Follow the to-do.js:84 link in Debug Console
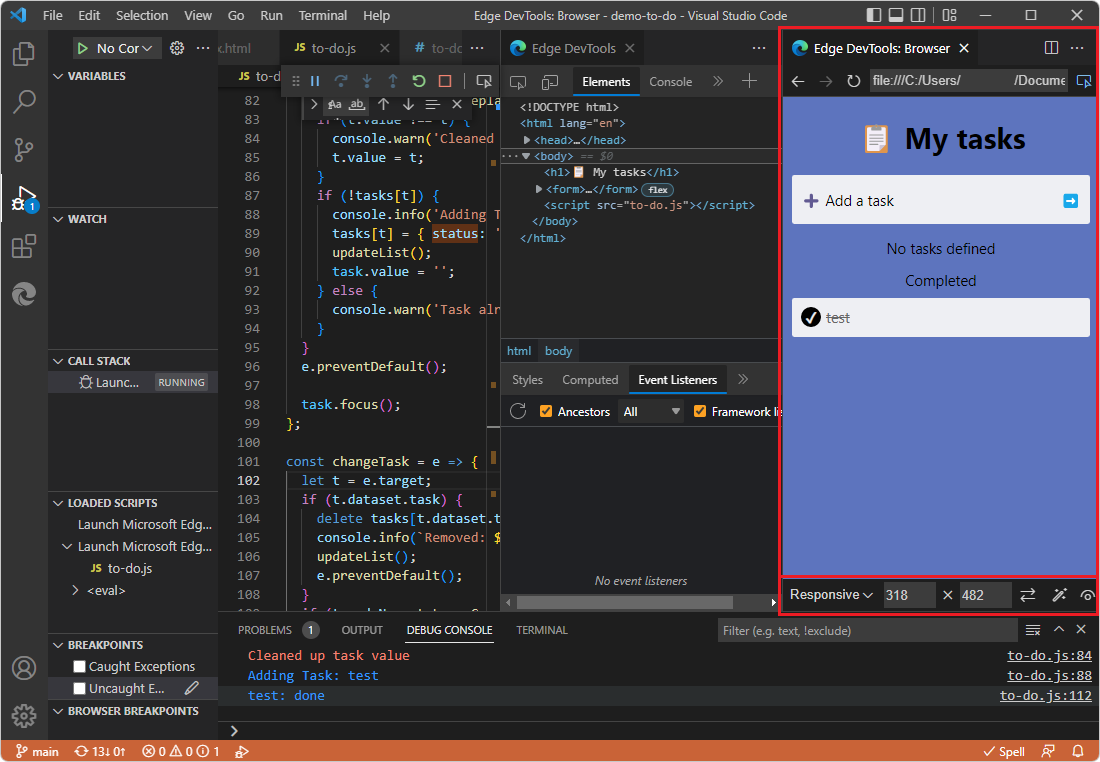1100x762 pixels. point(1046,655)
